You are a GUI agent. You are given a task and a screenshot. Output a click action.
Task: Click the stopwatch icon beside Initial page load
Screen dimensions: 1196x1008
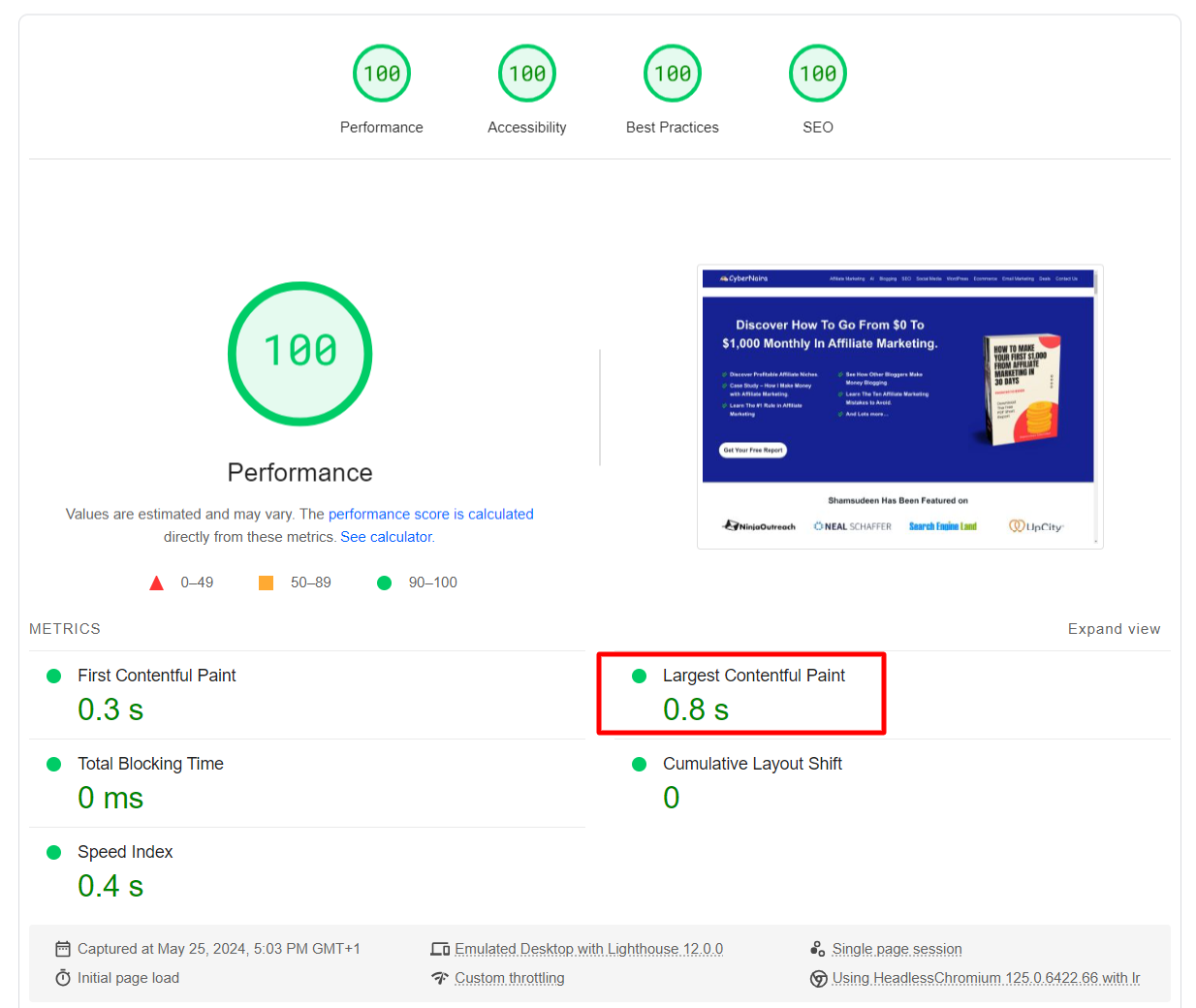point(63,978)
